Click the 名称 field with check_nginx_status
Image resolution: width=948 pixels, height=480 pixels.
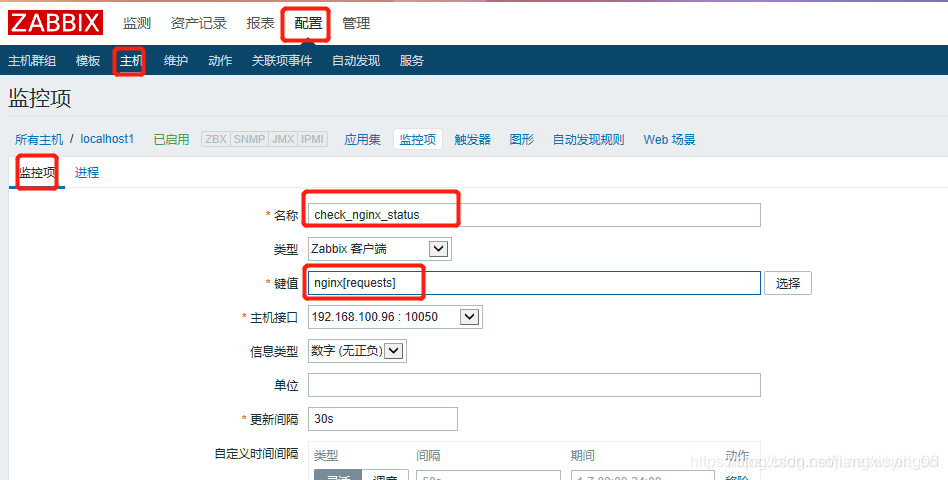pos(534,215)
